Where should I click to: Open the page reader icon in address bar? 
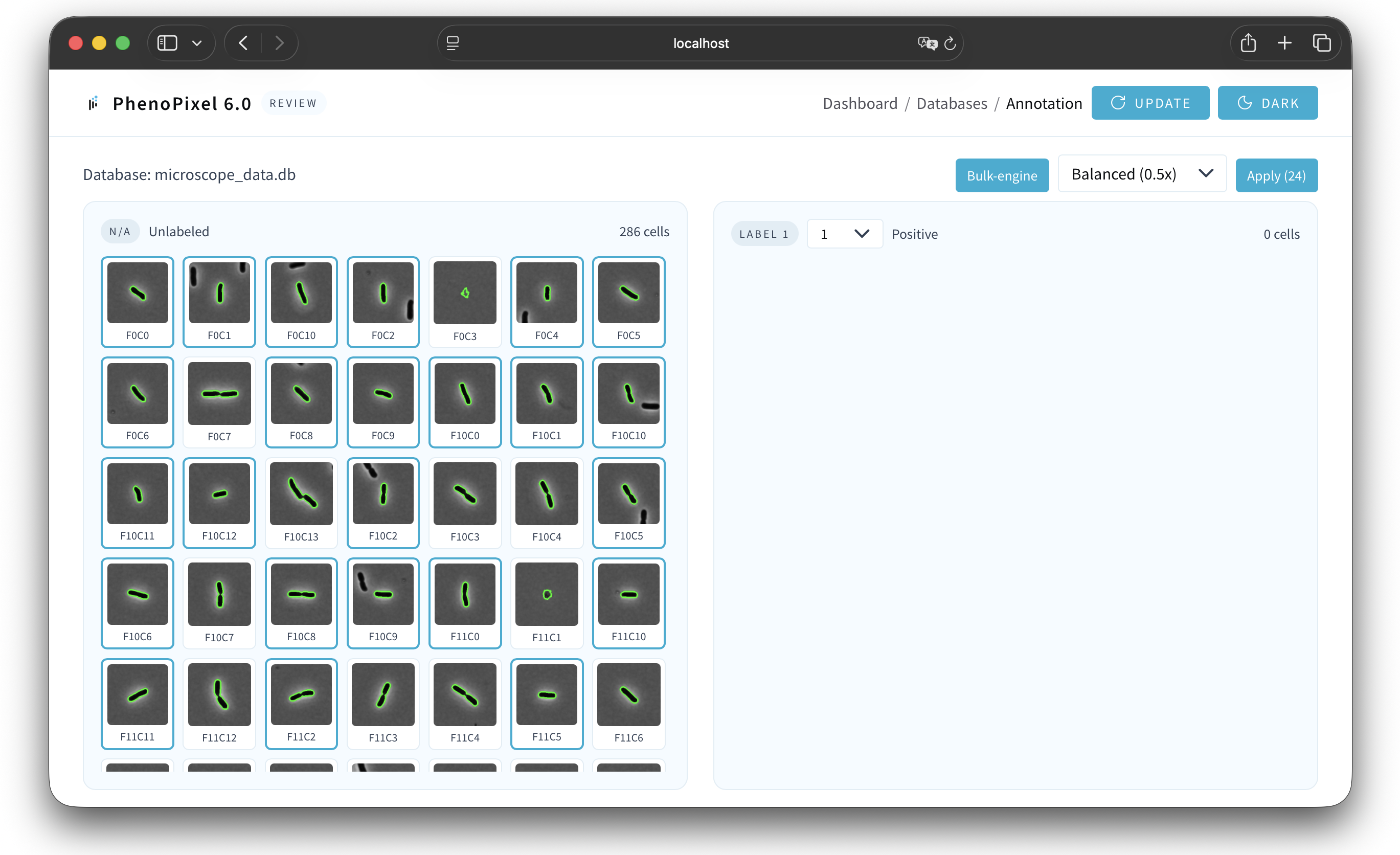pos(453,43)
